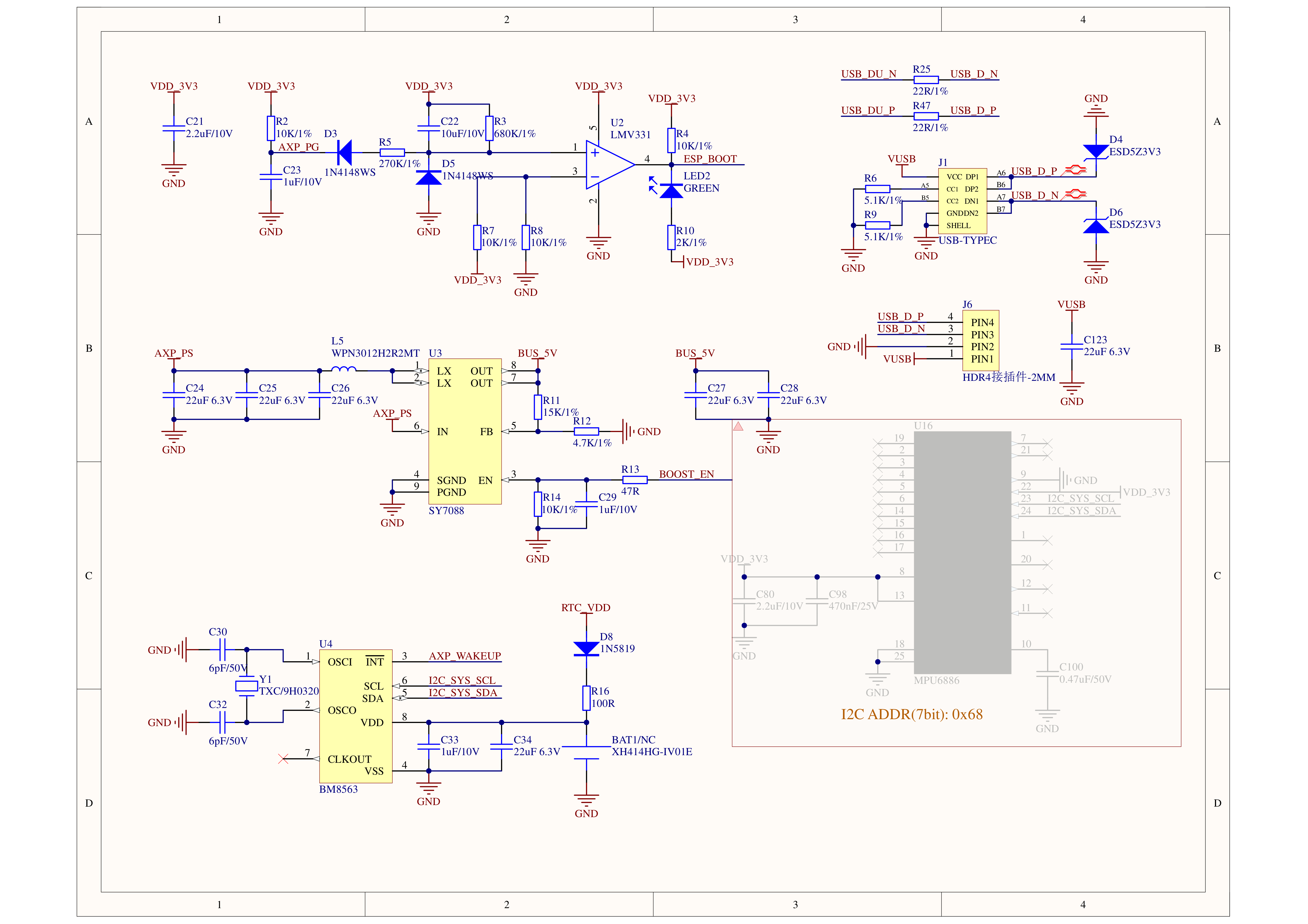Select the AXP_PG net label

(x=299, y=147)
